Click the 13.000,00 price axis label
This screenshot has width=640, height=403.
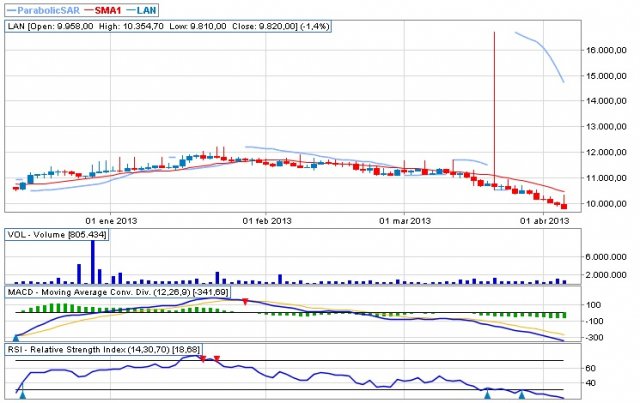point(606,127)
